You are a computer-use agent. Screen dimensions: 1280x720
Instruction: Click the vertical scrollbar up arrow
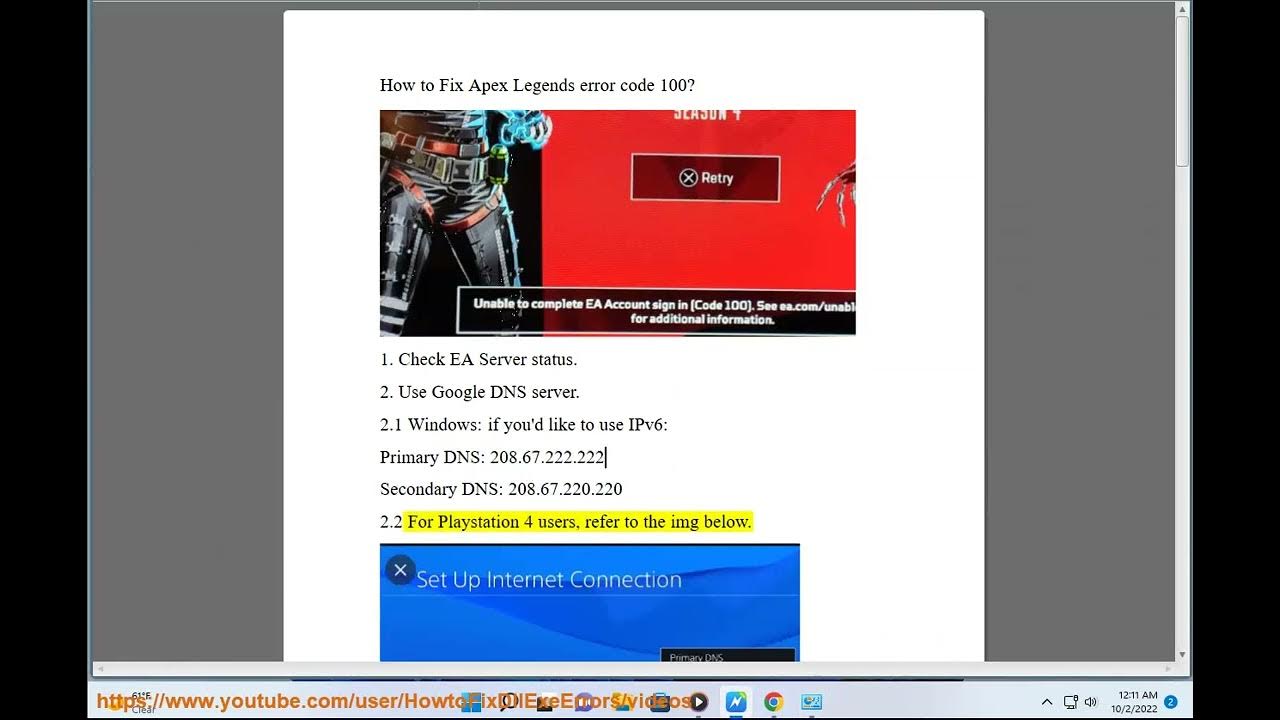[1183, 10]
